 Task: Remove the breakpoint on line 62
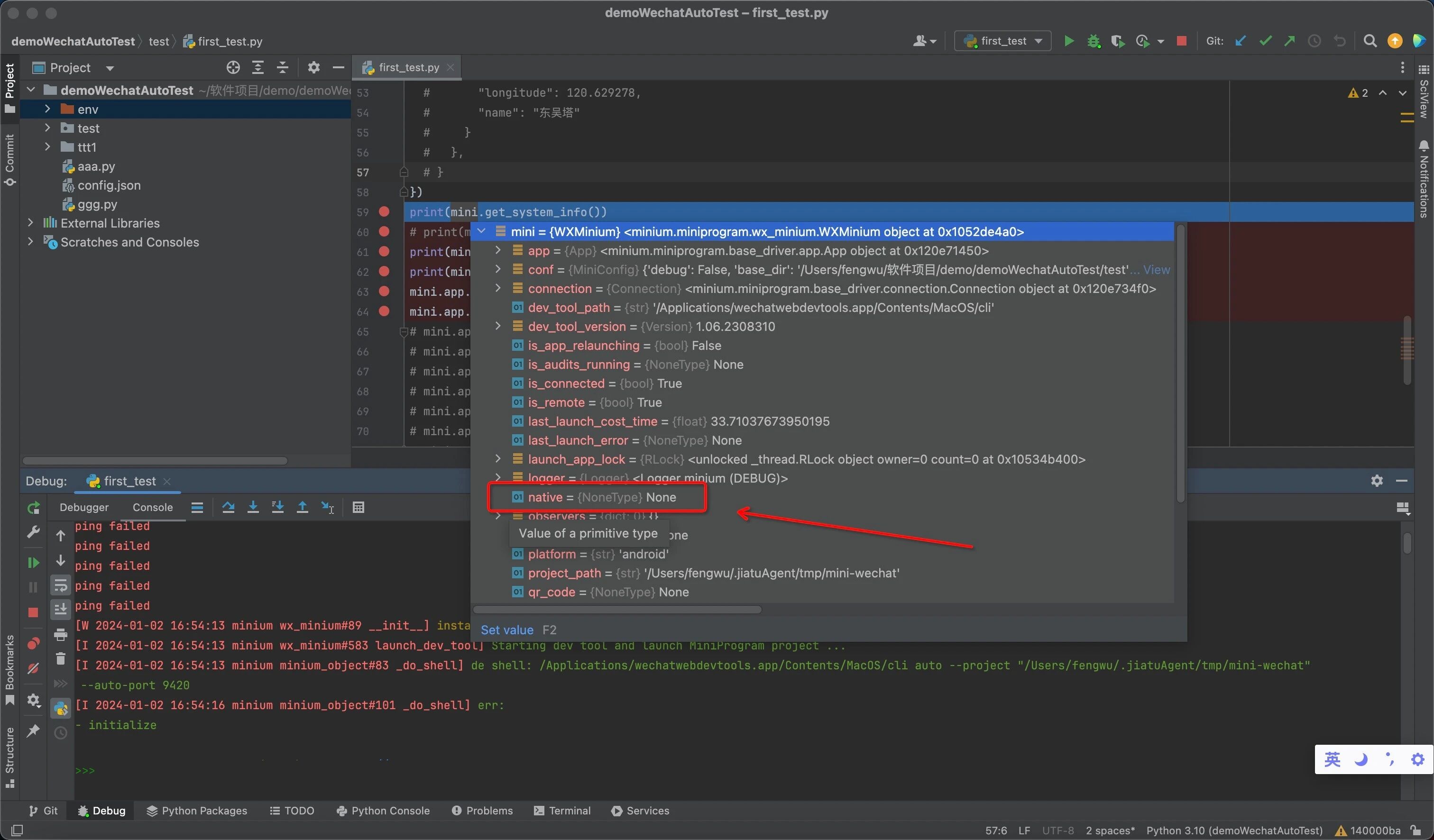click(384, 271)
